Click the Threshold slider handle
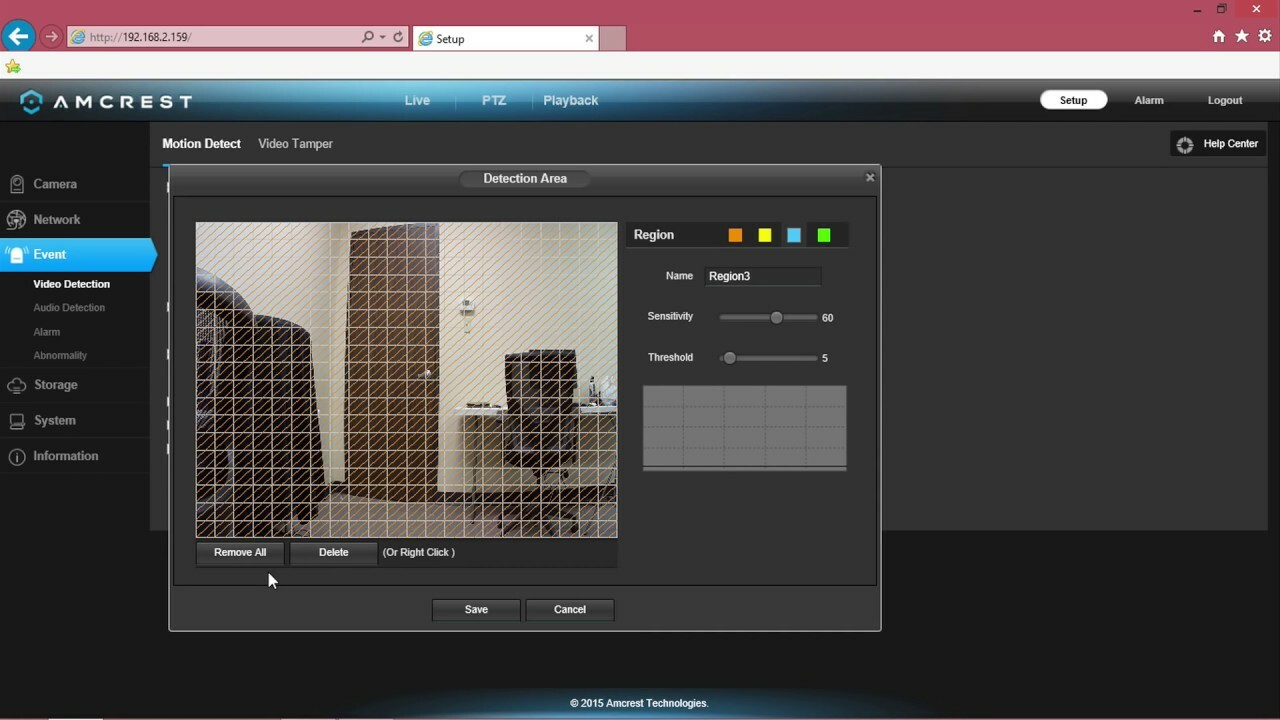 [x=730, y=357]
